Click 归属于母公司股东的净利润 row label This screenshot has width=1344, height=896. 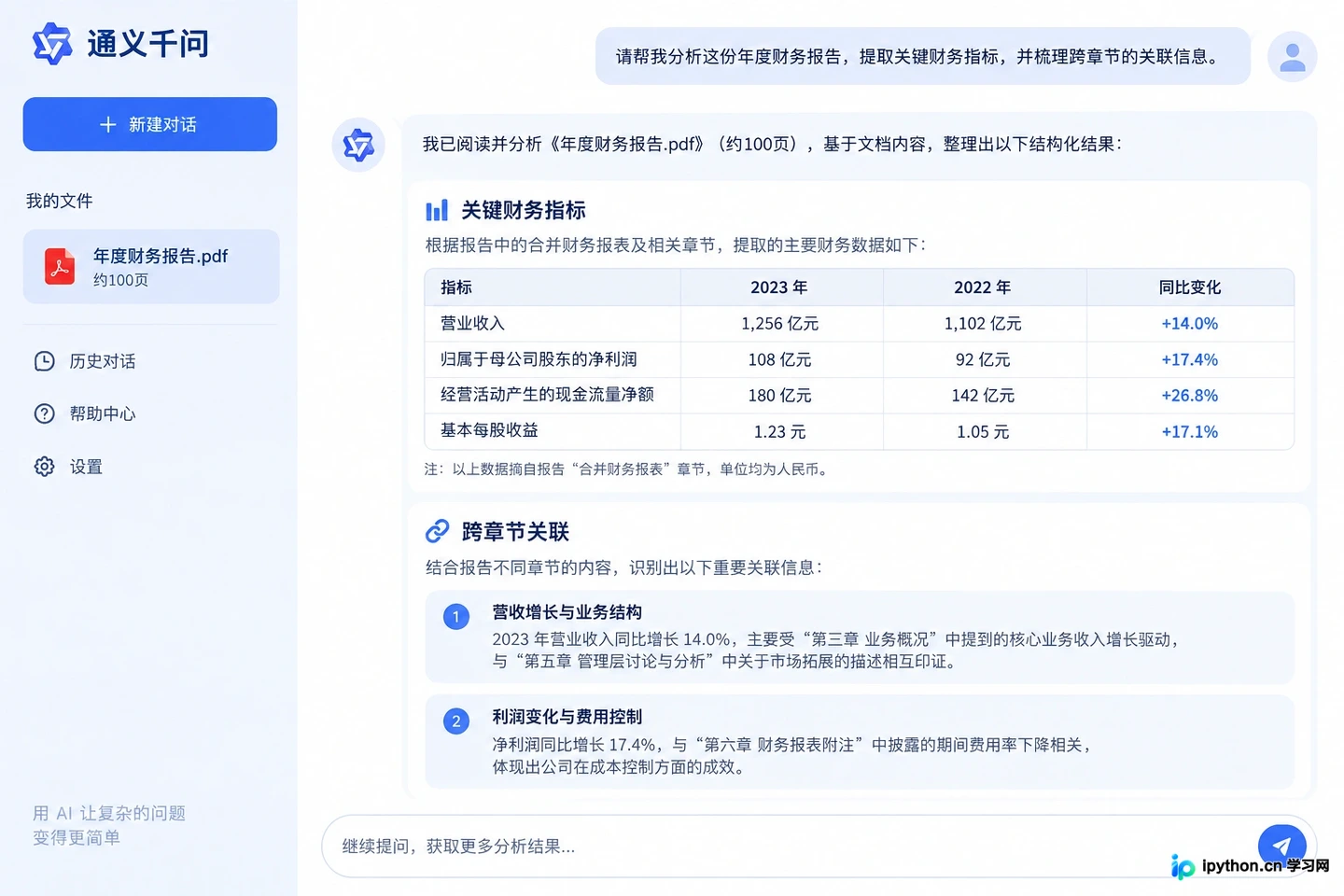(x=539, y=359)
